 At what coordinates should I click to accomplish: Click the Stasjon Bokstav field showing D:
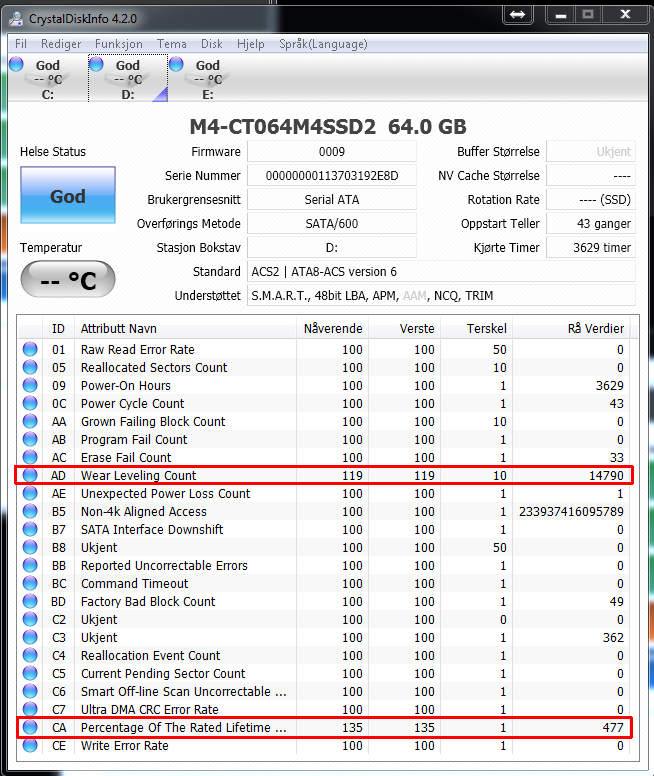pos(332,247)
